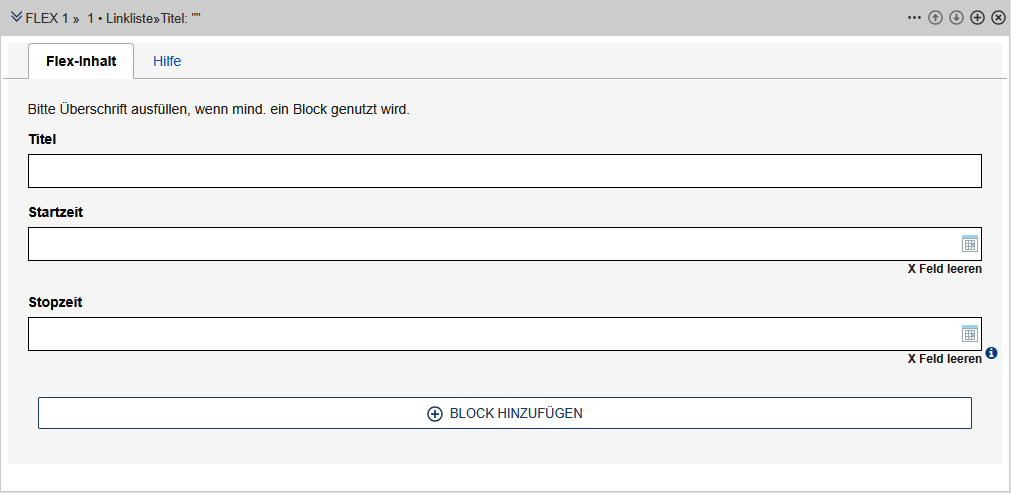Move the FLEX 1 element down
This screenshot has width=1011, height=493.
pos(957,18)
